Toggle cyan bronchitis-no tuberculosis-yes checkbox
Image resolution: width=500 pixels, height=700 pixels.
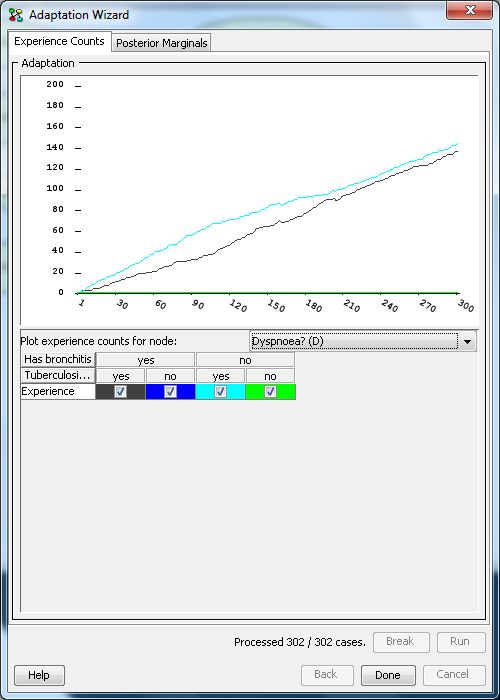(x=221, y=392)
